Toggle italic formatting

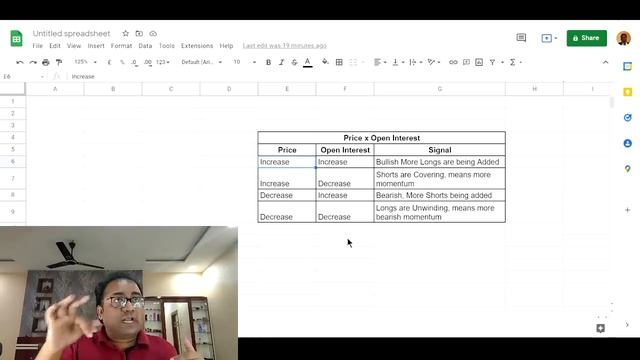tap(281, 62)
